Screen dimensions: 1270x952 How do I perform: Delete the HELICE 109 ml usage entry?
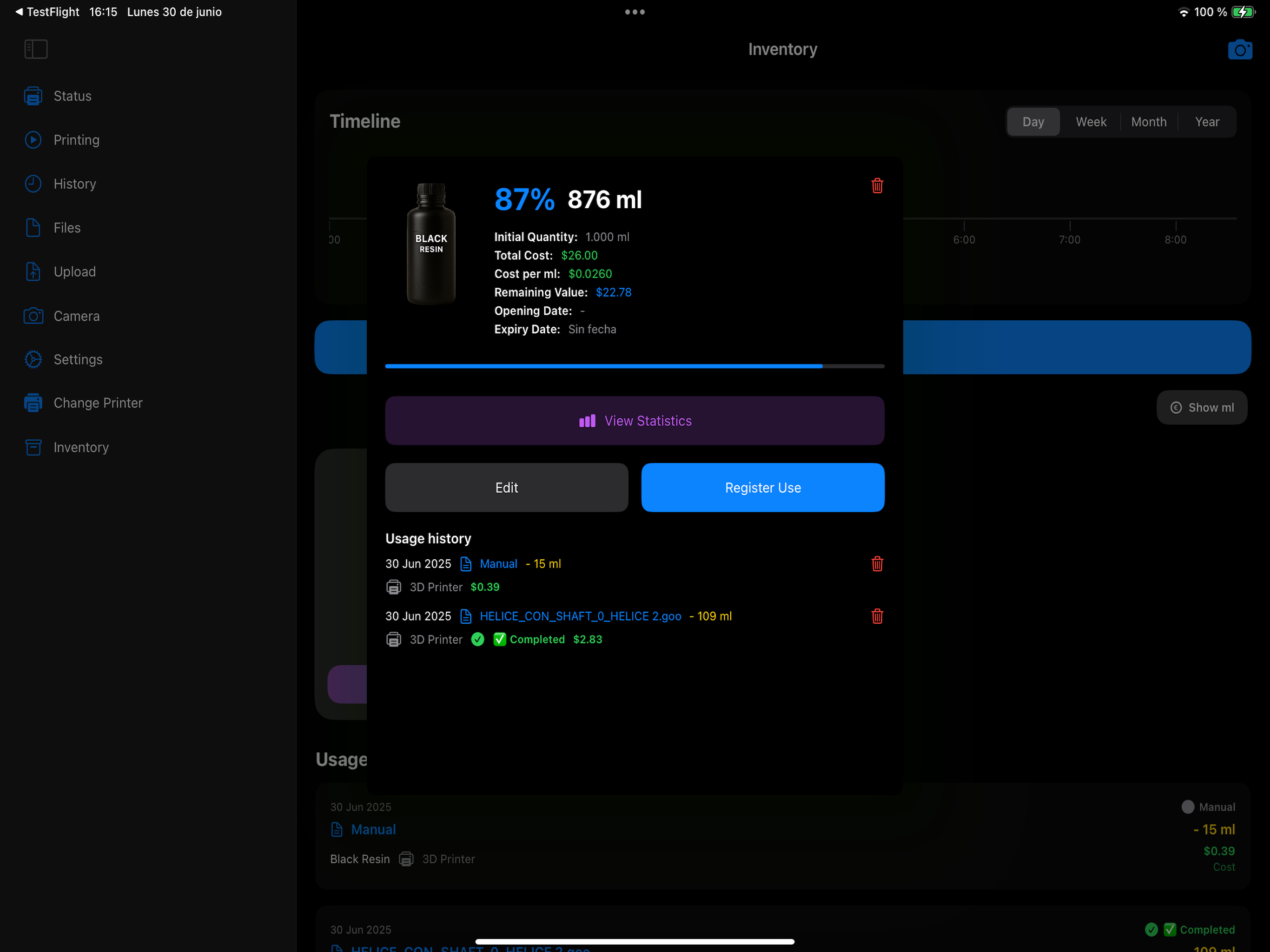[x=877, y=616]
